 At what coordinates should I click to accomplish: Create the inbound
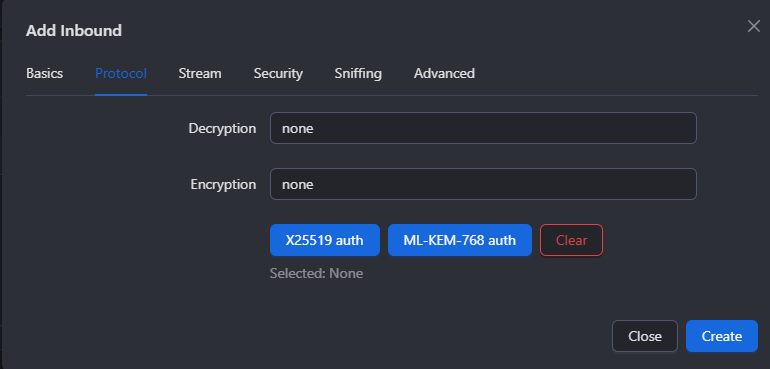[x=722, y=336]
